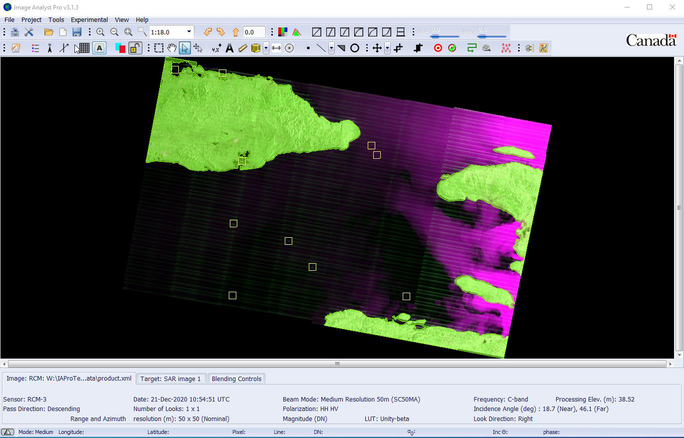684x438 pixels.
Task: Switch to Target: SAR image 1 tab
Action: point(171,379)
